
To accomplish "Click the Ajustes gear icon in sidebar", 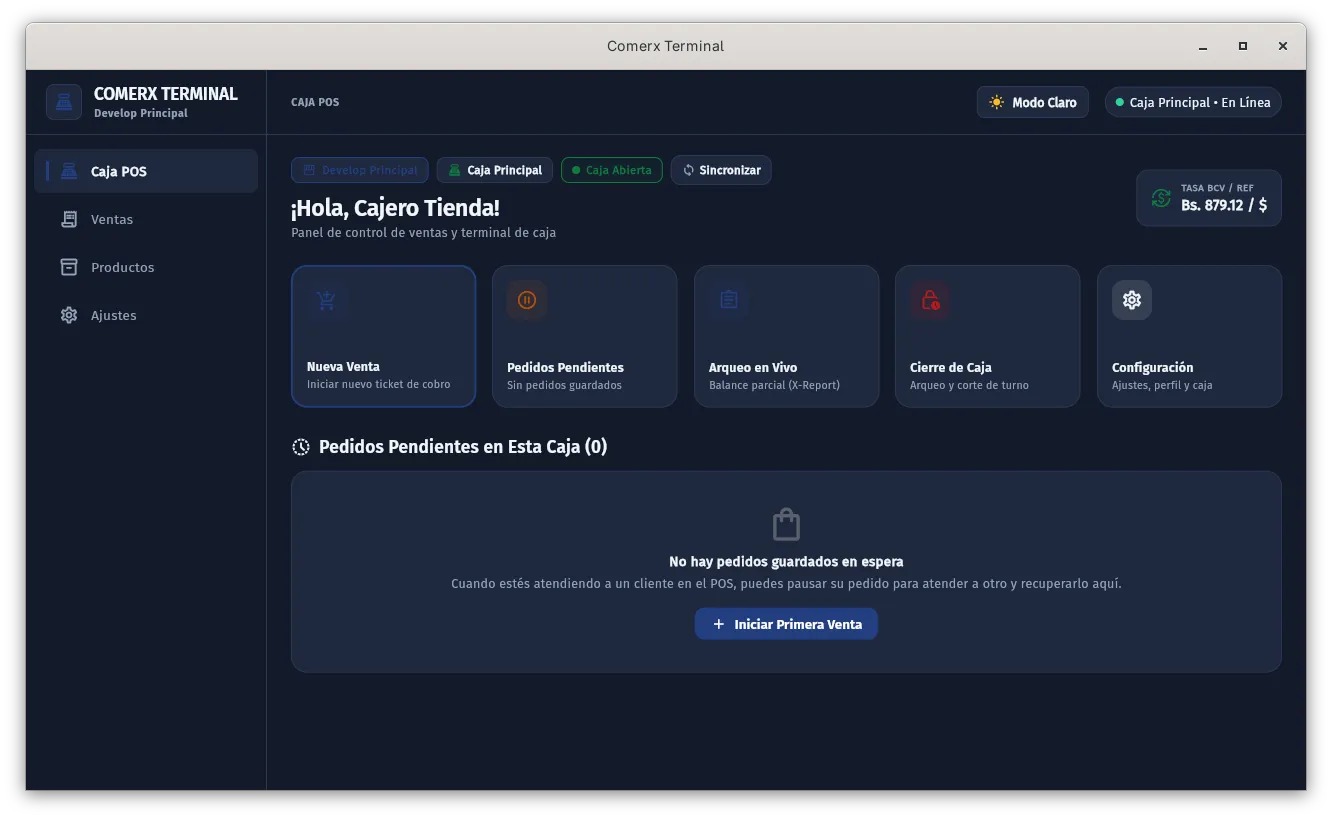I will pyautogui.click(x=69, y=315).
